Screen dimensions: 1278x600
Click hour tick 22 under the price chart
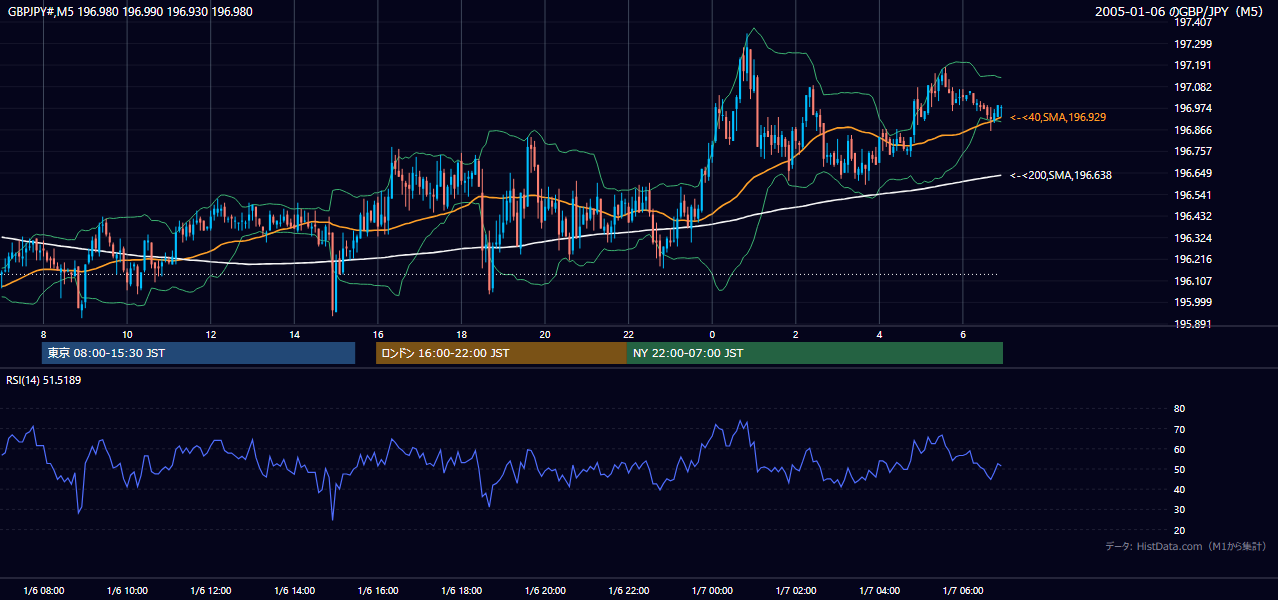(x=628, y=334)
